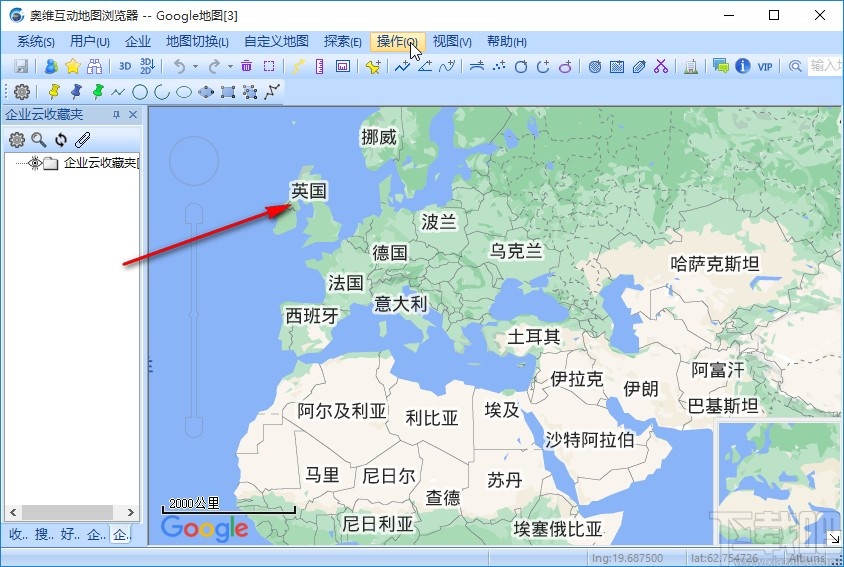
Task: Select the dashed rectangle selection tool
Action: pyautogui.click(x=269, y=66)
